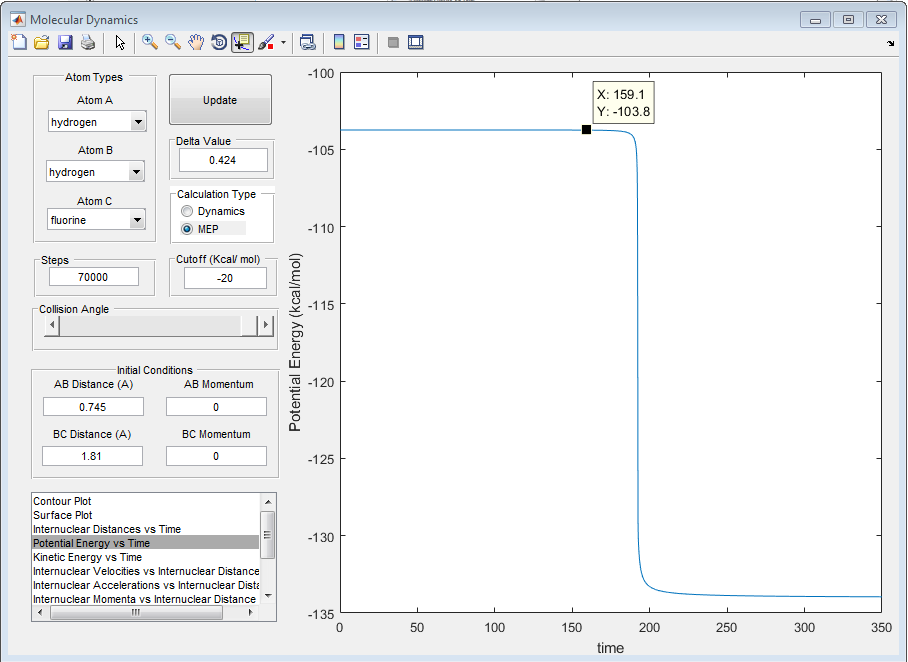Click the Steps input field
The image size is (908, 662).
click(92, 277)
